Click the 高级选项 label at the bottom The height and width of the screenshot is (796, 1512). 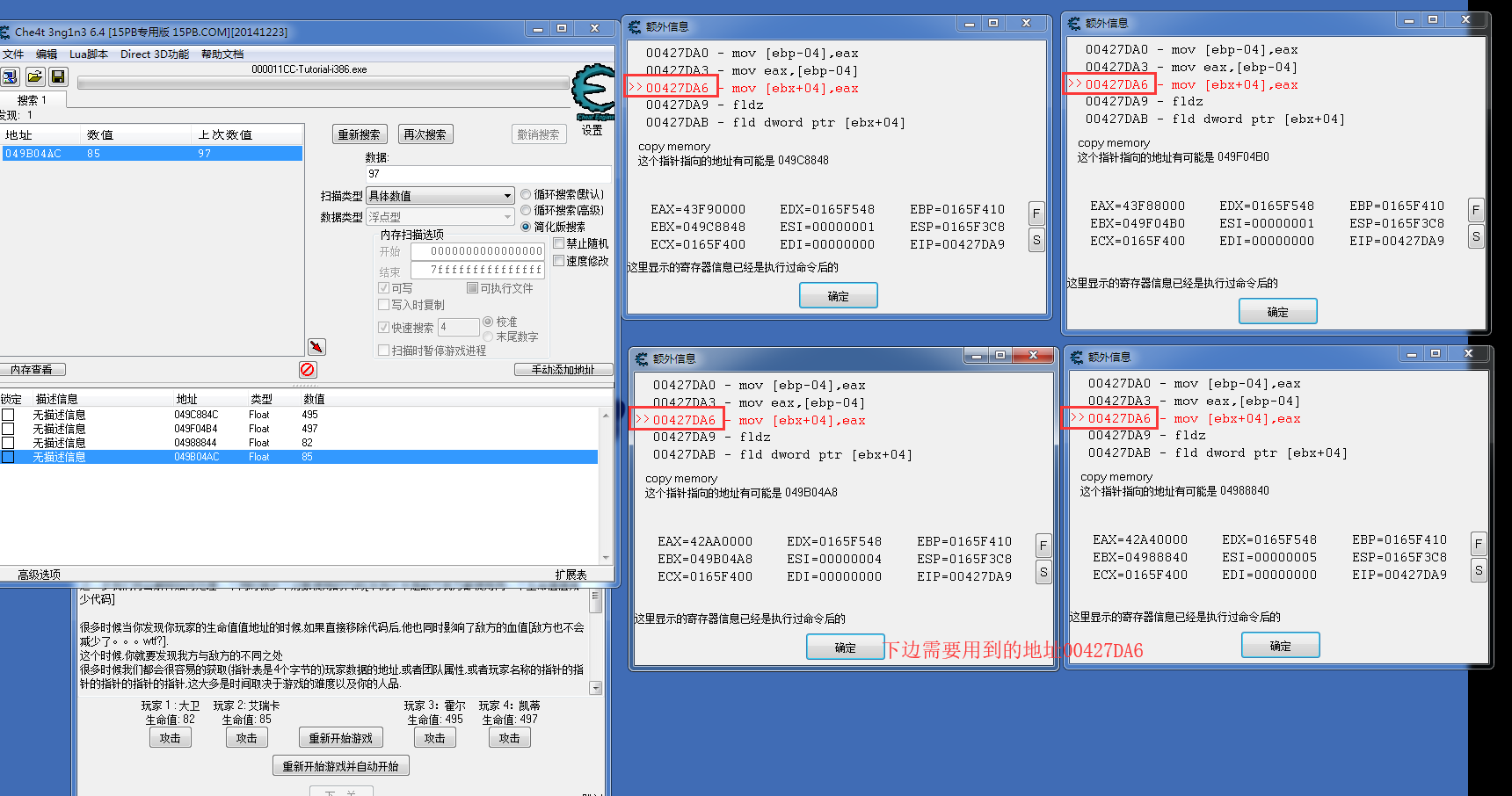click(40, 575)
